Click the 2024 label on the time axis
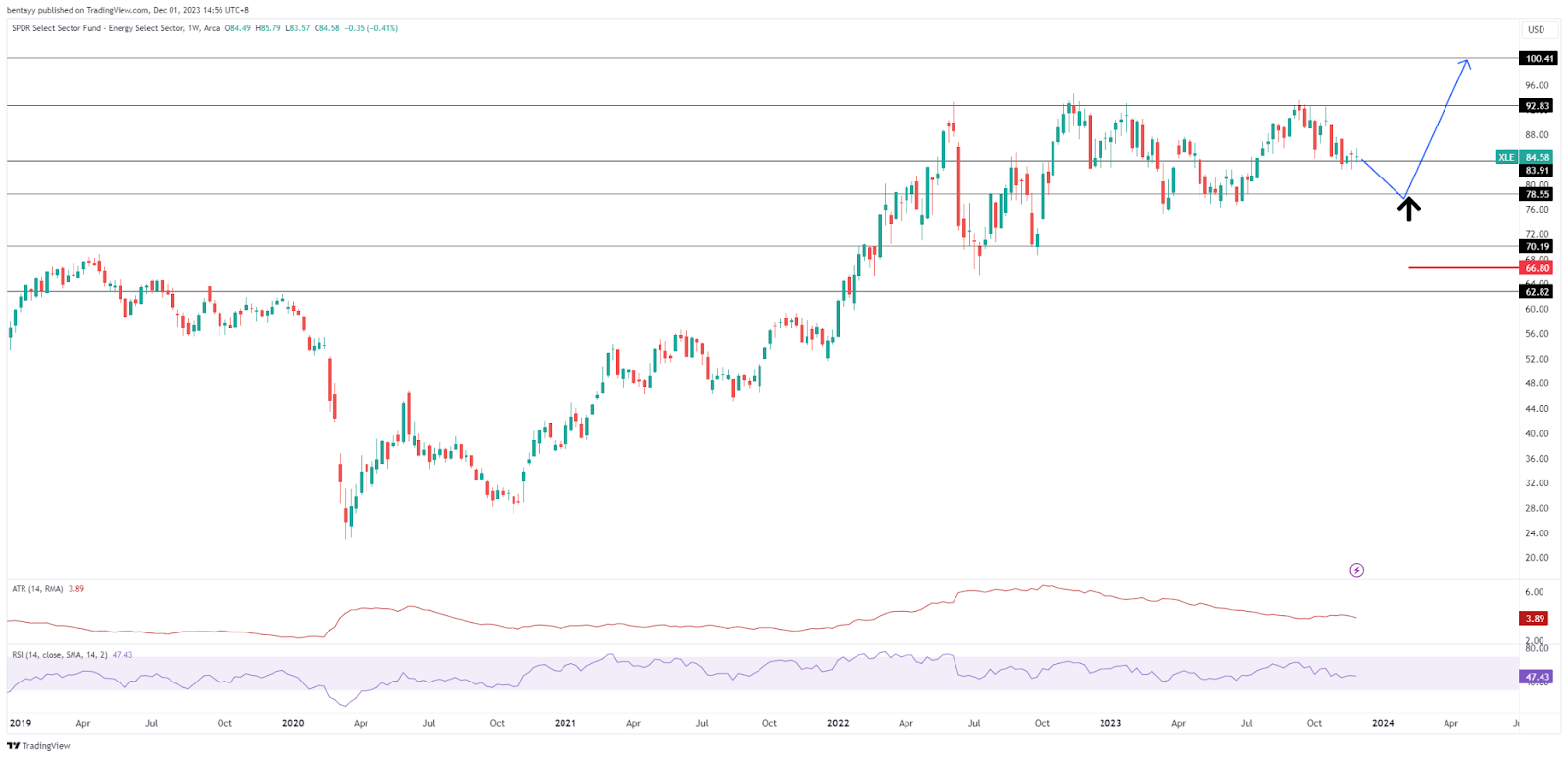This screenshot has height=758, width=1568. pos(1383,723)
